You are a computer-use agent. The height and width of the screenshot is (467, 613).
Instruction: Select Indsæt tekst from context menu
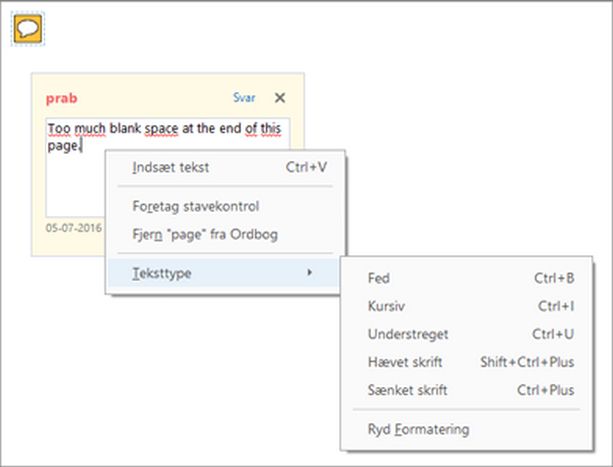[x=171, y=167]
